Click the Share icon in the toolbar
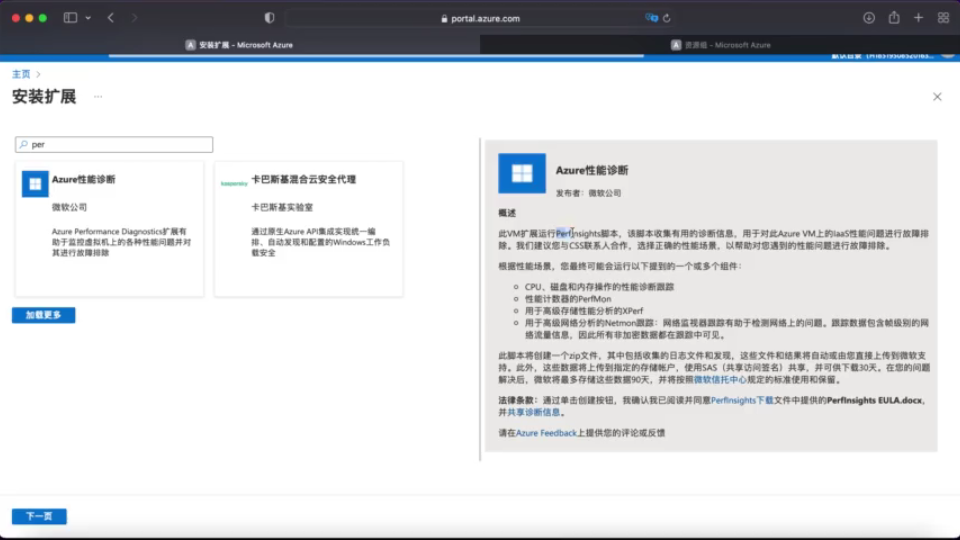This screenshot has width=960, height=540. [x=894, y=18]
